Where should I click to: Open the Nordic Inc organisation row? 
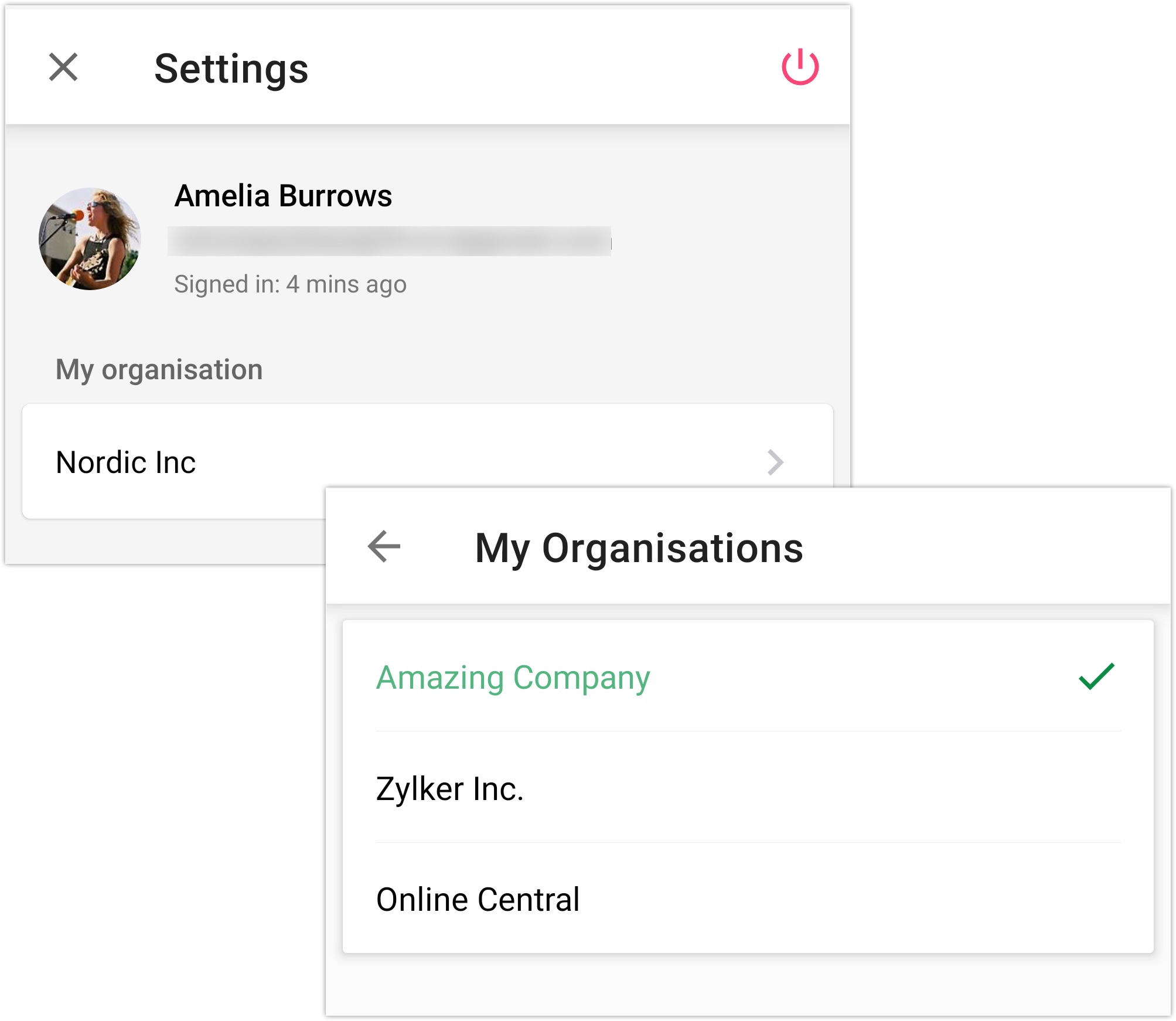point(410,445)
